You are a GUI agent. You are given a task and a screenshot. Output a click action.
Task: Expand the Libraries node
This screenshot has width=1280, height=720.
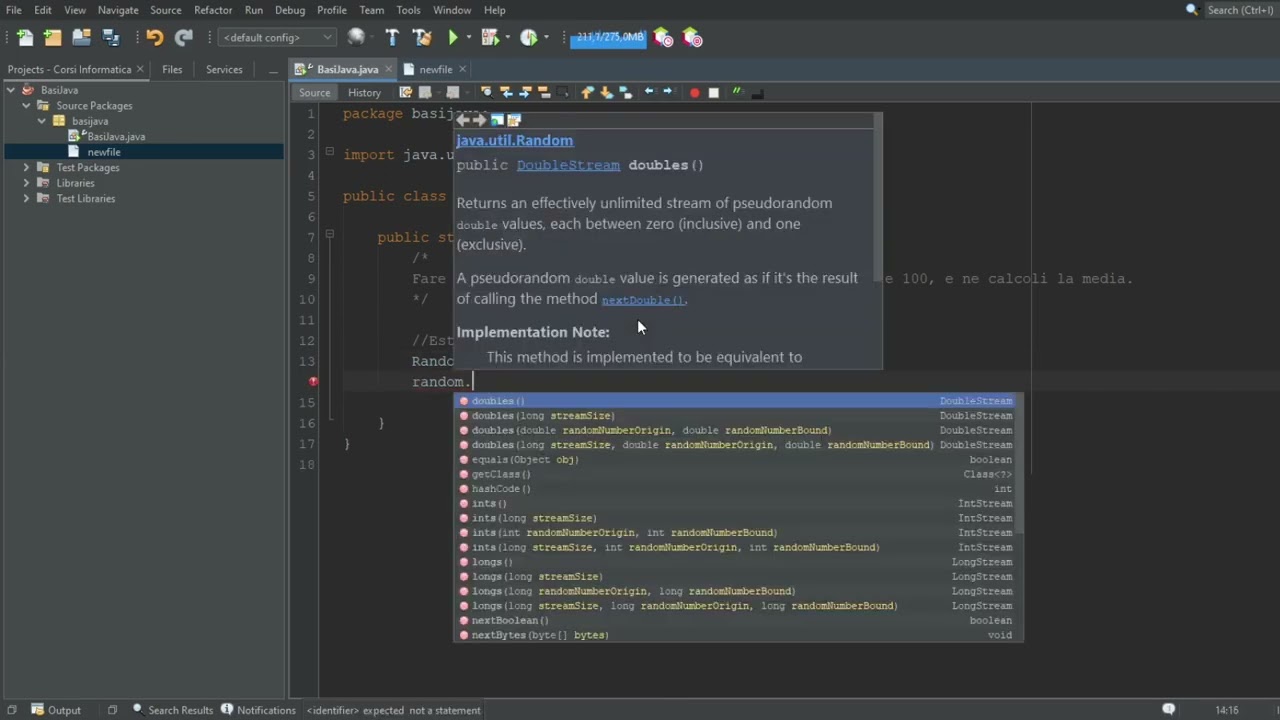26,183
